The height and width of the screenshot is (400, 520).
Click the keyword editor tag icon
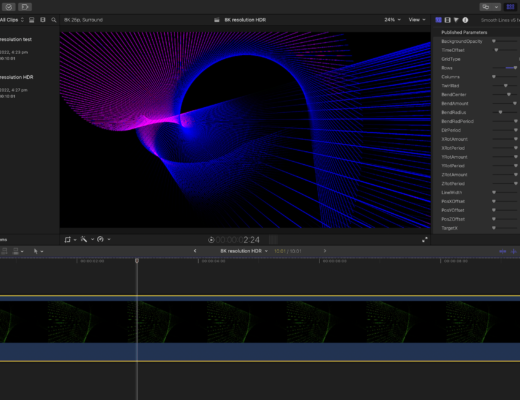[25, 7]
